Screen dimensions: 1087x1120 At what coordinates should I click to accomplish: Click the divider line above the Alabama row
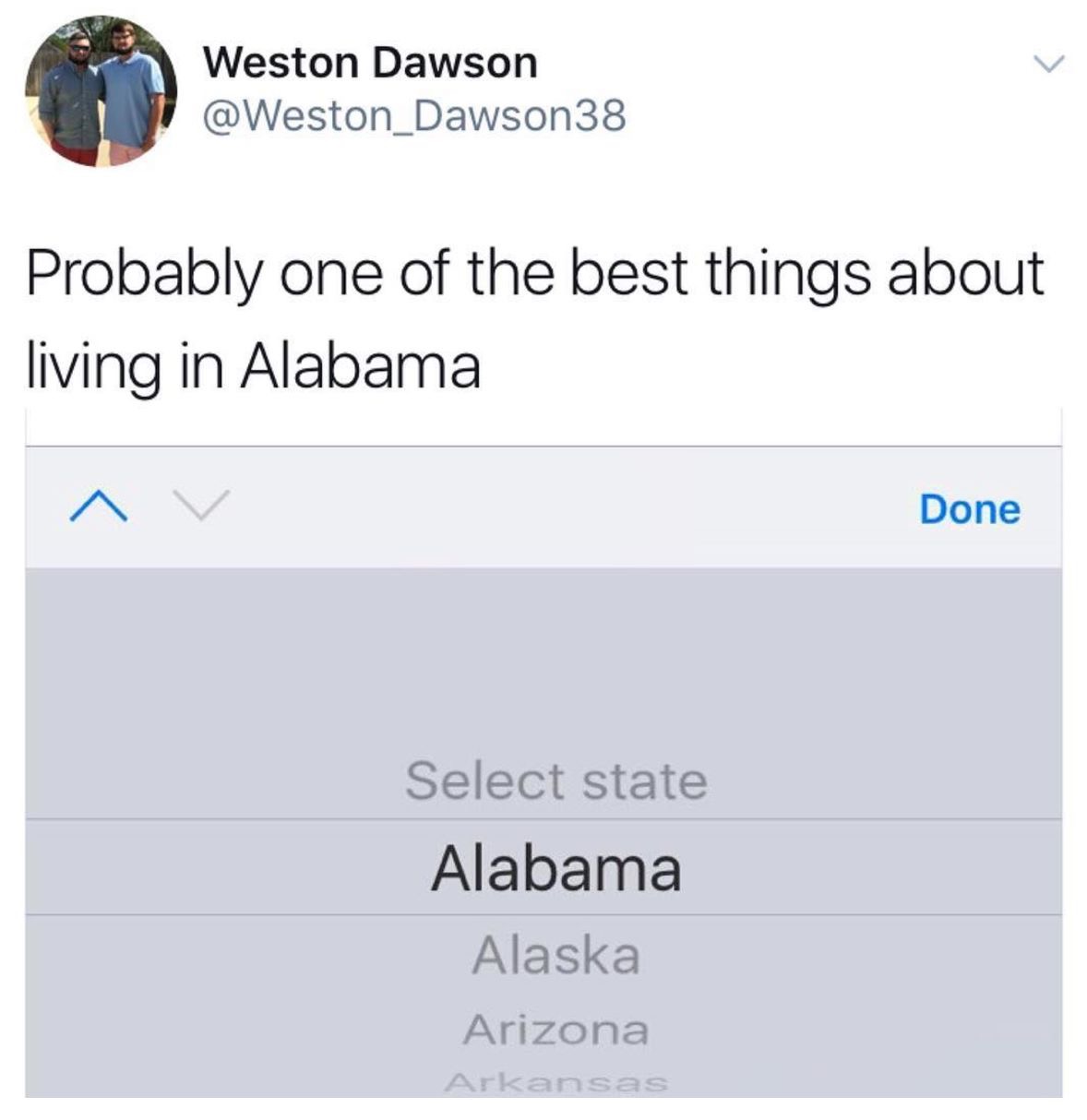(543, 819)
